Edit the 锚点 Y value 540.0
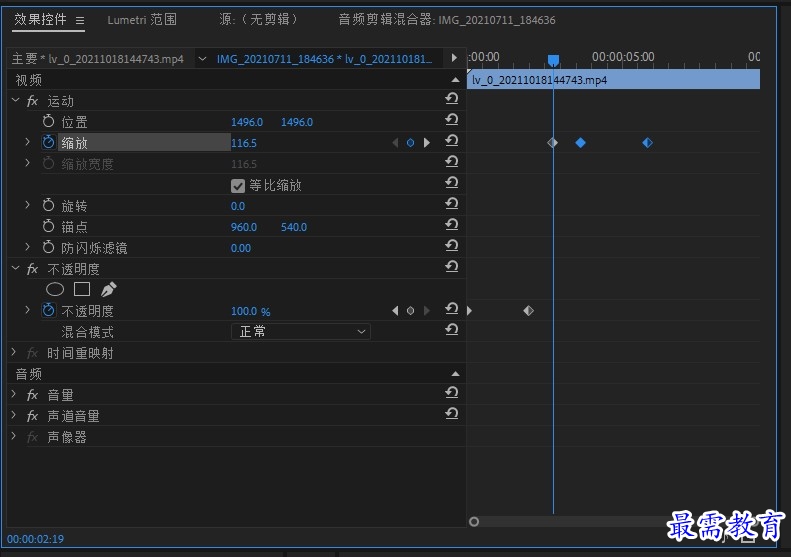 pos(294,228)
